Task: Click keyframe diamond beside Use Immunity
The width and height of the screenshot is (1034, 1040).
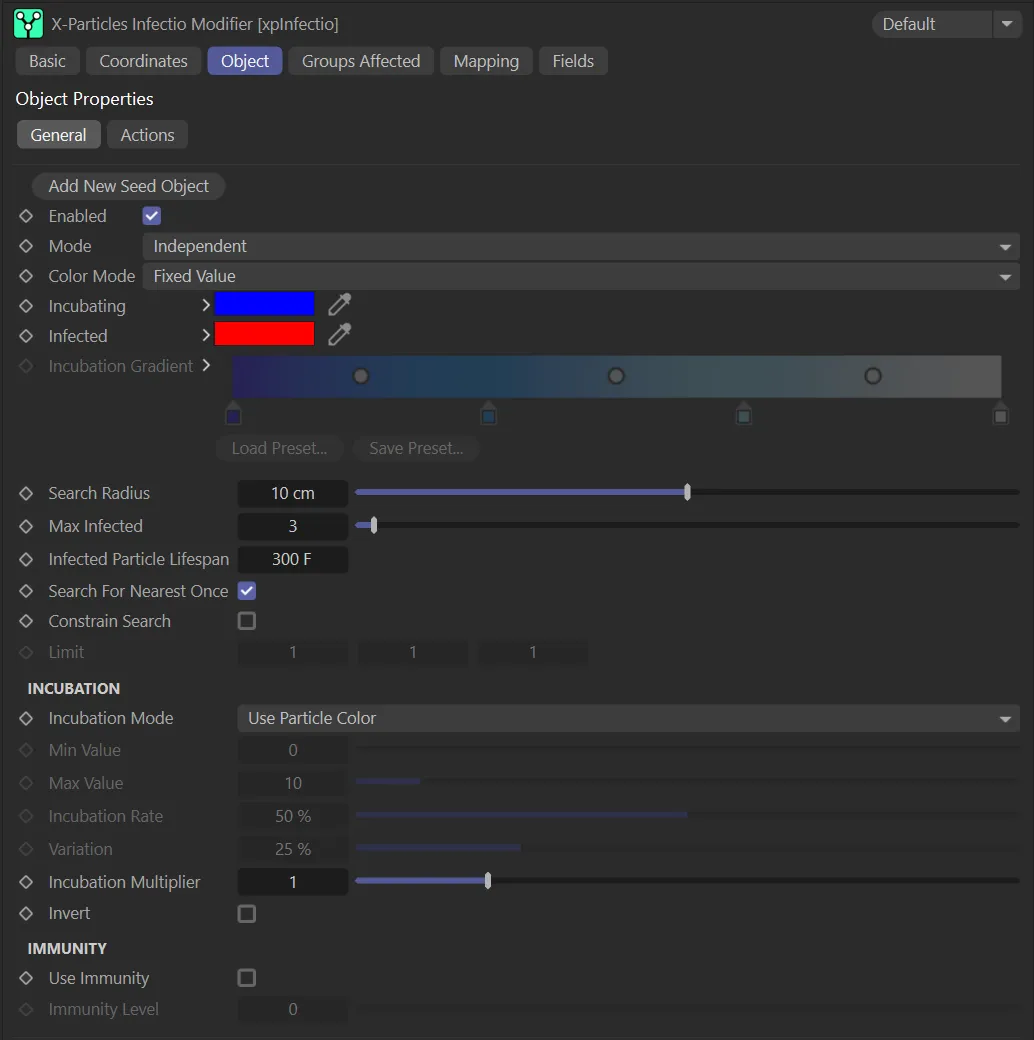Action: pos(27,978)
